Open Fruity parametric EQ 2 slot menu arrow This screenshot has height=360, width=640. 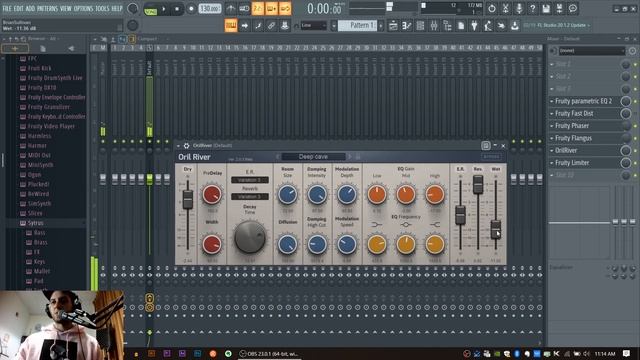click(x=552, y=101)
